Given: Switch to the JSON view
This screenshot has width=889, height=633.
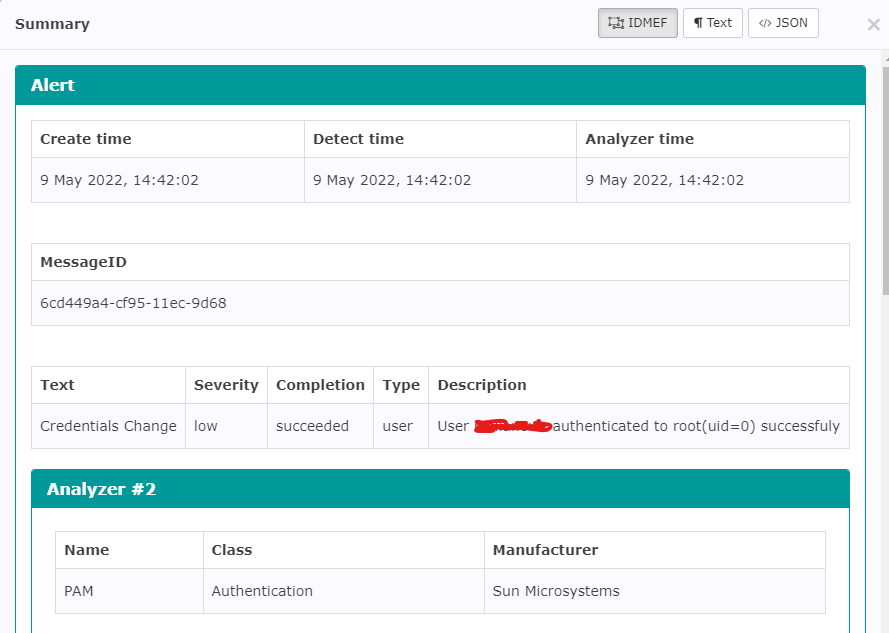Looking at the screenshot, I should pyautogui.click(x=783, y=22).
